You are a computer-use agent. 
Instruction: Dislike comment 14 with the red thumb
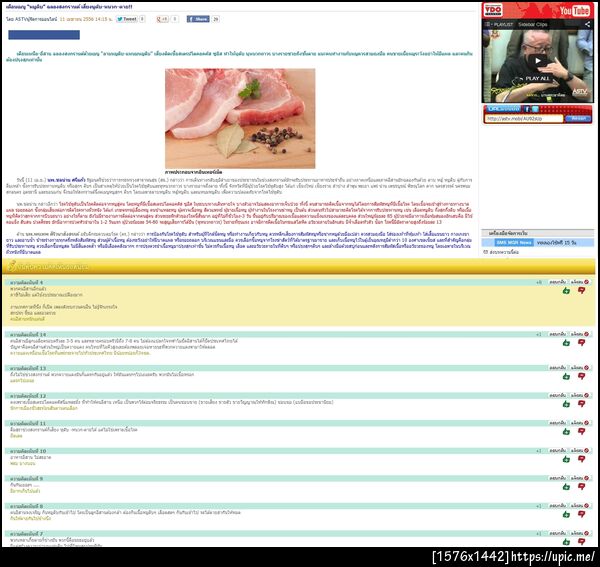pos(582,343)
